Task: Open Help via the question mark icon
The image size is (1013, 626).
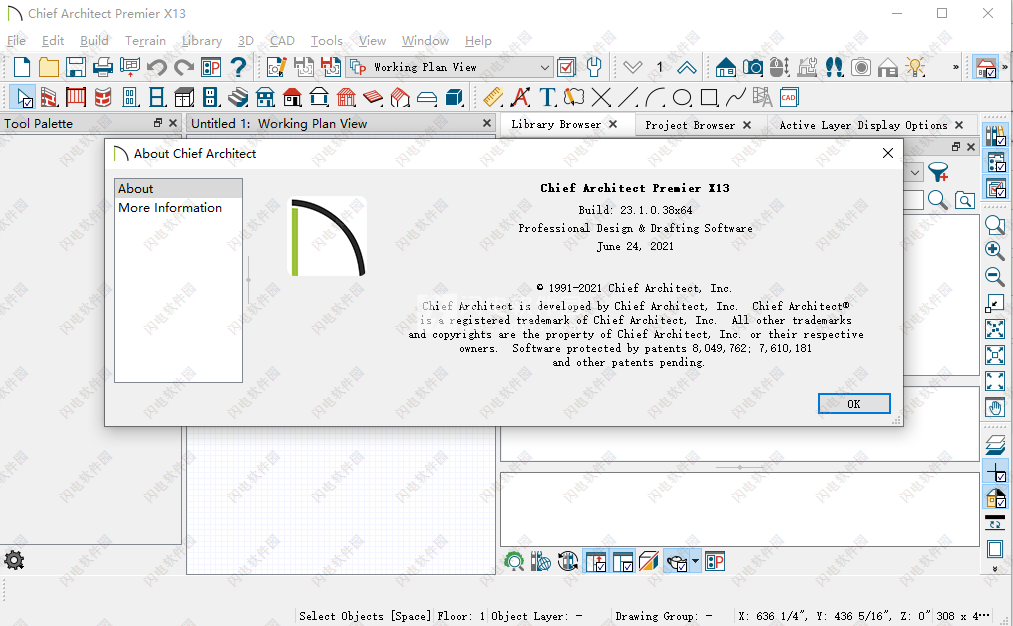Action: pyautogui.click(x=238, y=67)
